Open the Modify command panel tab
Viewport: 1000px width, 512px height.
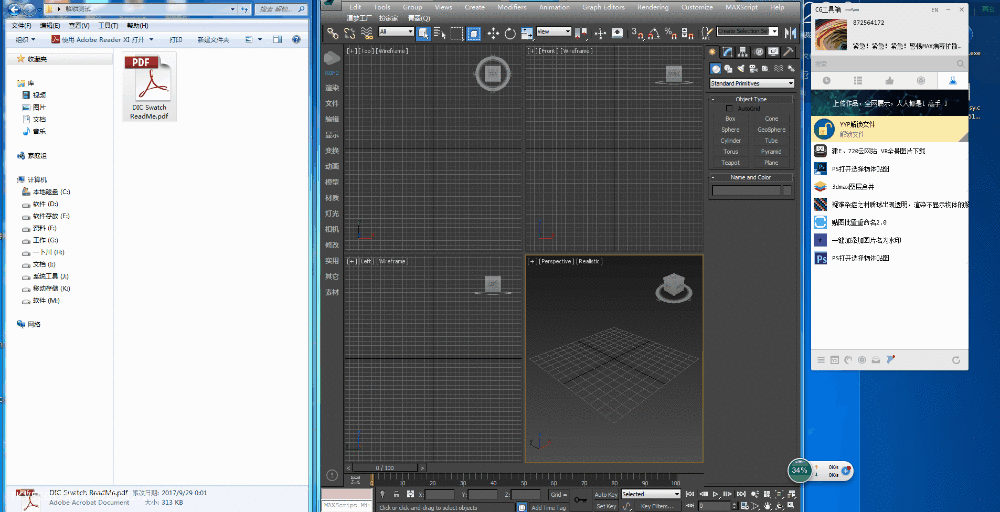pyautogui.click(x=728, y=52)
